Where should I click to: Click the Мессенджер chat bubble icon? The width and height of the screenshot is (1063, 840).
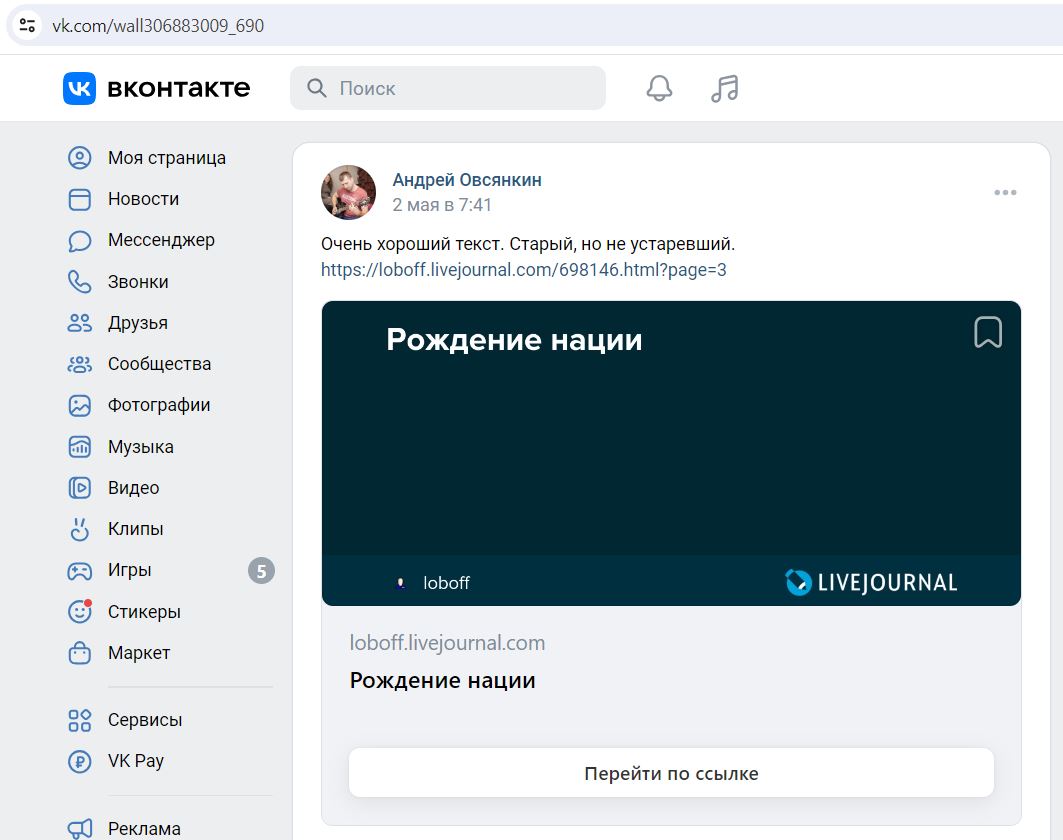[79, 241]
